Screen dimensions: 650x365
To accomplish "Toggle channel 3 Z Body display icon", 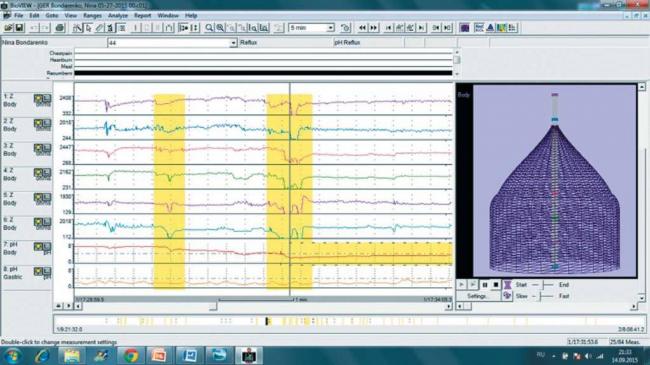I will 38,148.
